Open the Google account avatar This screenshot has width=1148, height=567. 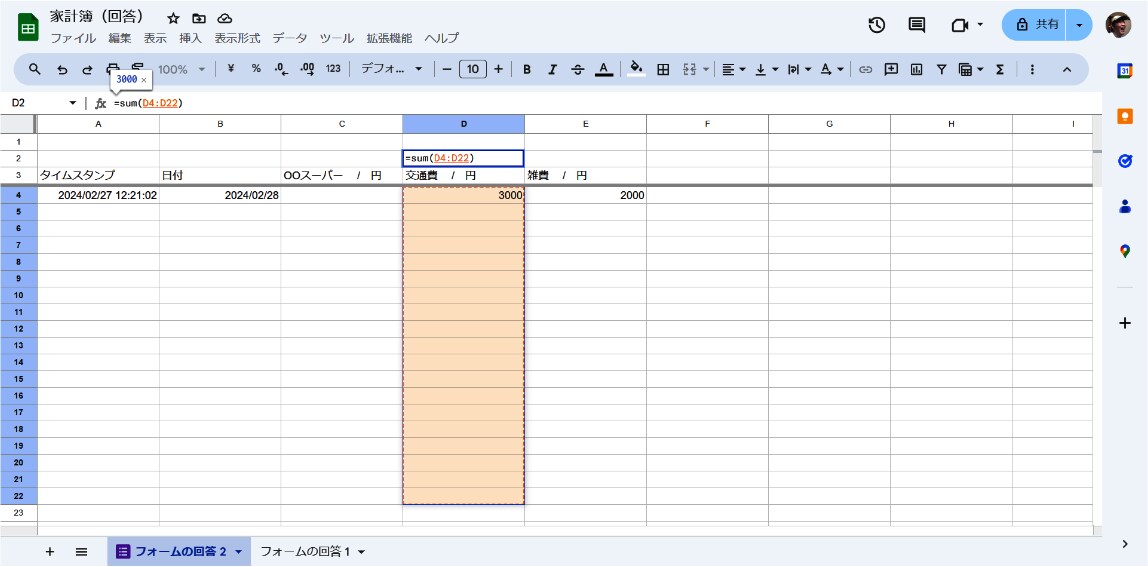[1118, 25]
